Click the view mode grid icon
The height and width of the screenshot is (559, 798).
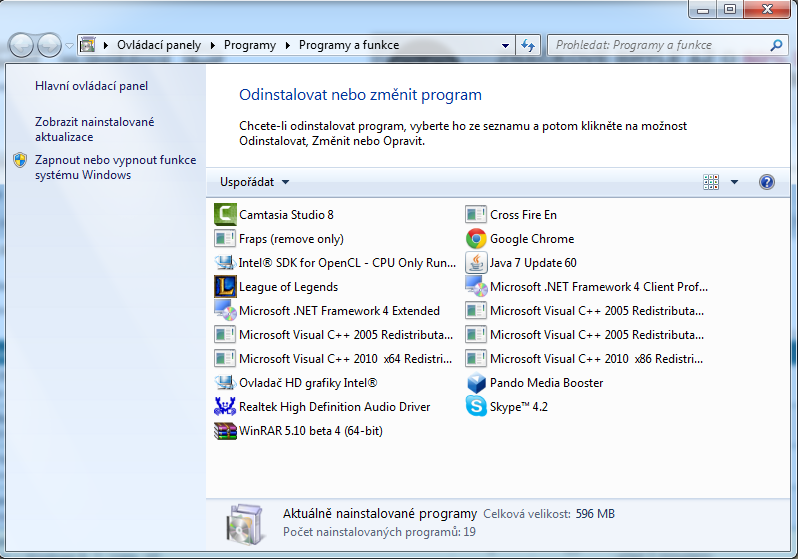tap(711, 182)
